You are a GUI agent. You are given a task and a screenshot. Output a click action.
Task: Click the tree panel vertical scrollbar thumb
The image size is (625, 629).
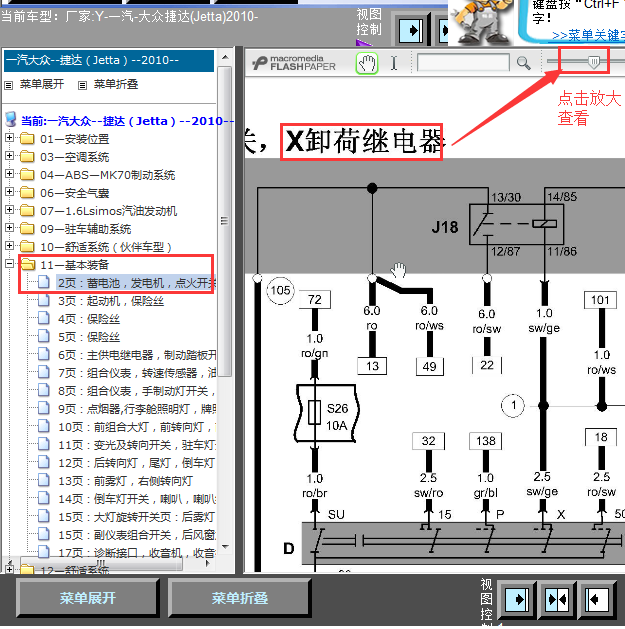225,221
